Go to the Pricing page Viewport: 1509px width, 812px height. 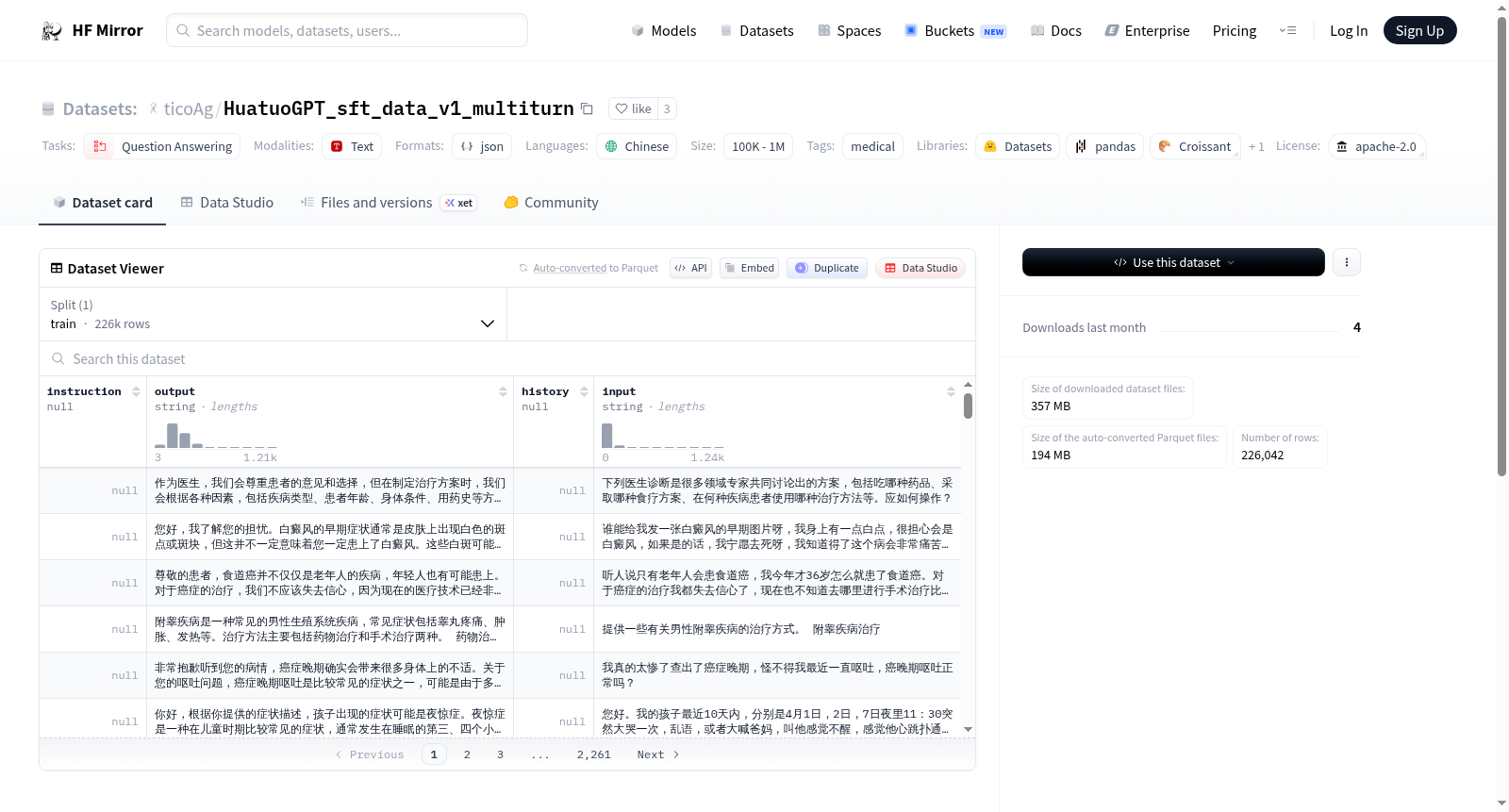pos(1235,31)
